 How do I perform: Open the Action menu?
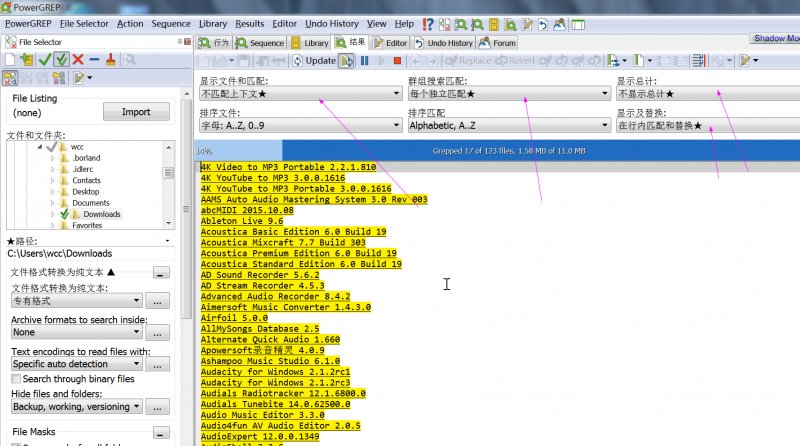click(x=130, y=23)
